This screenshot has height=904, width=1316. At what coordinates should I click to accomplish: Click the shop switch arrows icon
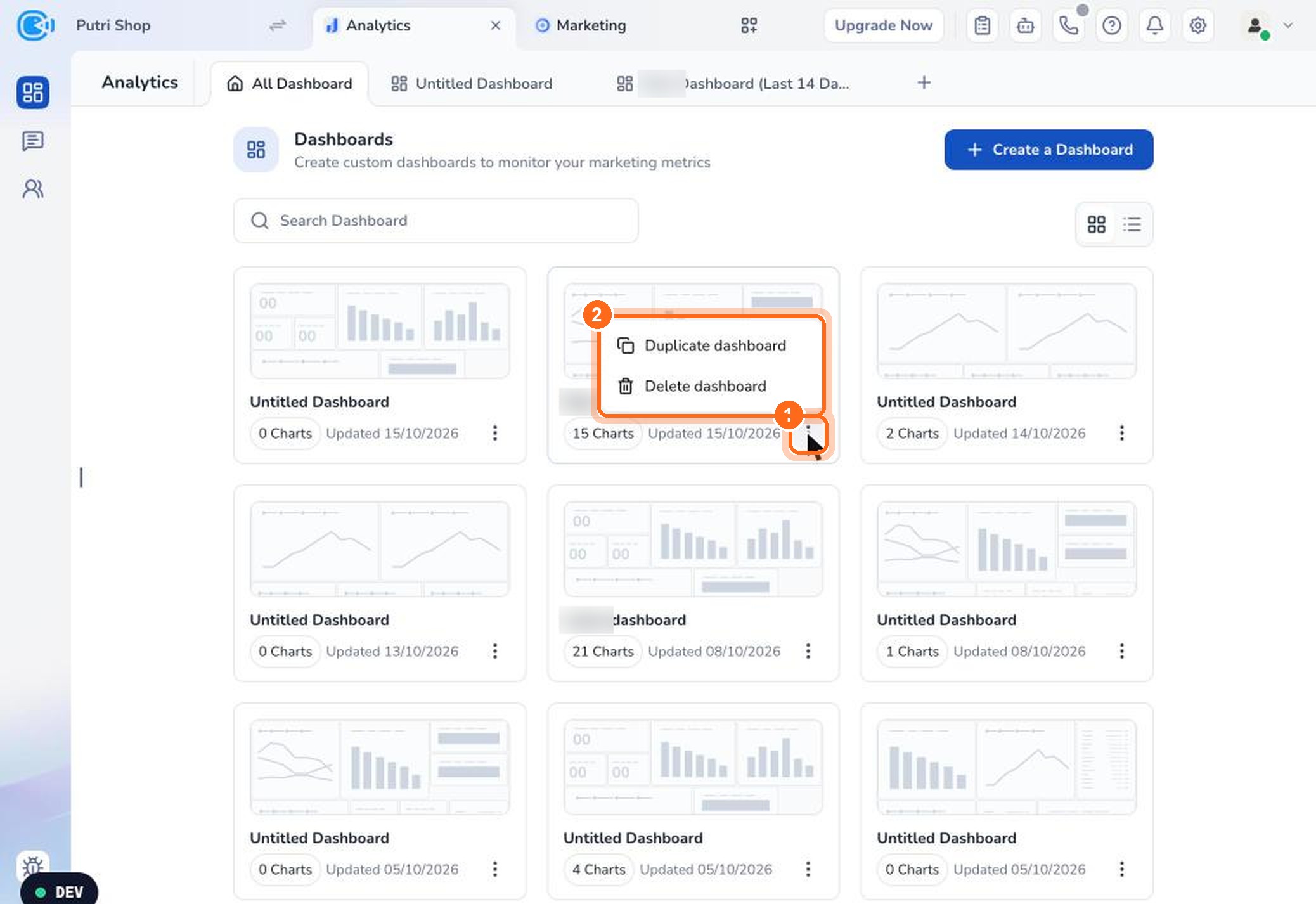tap(278, 25)
